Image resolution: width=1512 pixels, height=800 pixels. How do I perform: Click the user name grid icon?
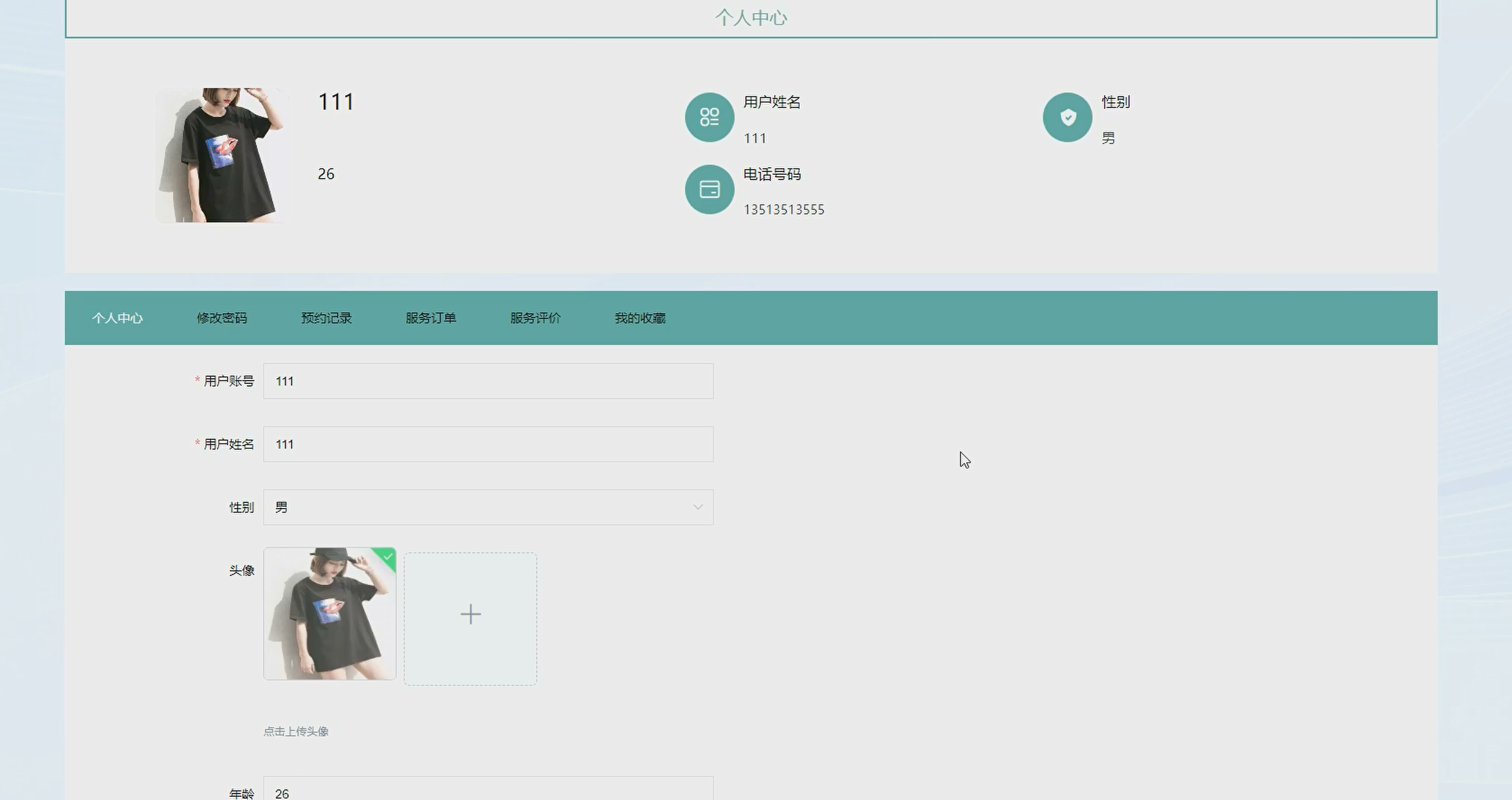coord(709,117)
